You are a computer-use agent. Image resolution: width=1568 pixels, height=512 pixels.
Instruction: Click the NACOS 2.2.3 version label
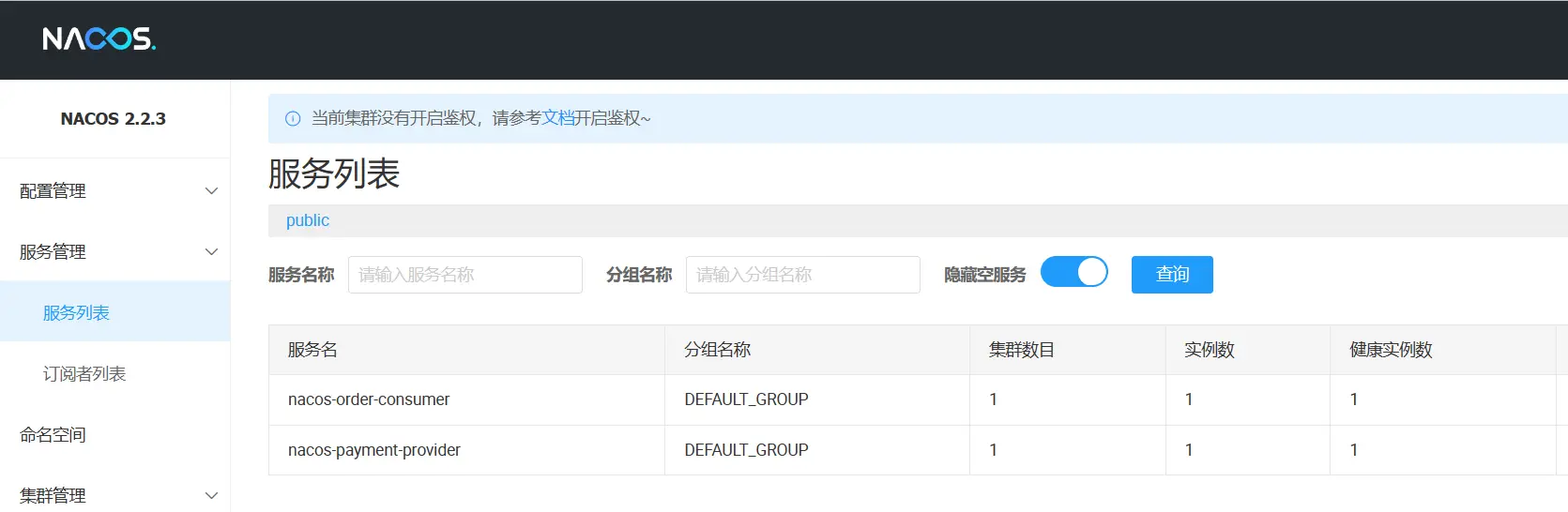coord(114,119)
